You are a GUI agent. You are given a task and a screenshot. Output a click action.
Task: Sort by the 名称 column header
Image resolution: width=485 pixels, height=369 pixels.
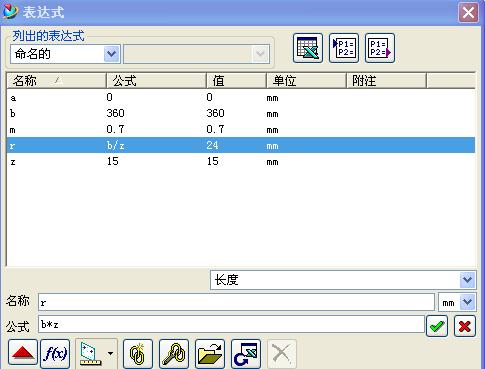(56, 81)
